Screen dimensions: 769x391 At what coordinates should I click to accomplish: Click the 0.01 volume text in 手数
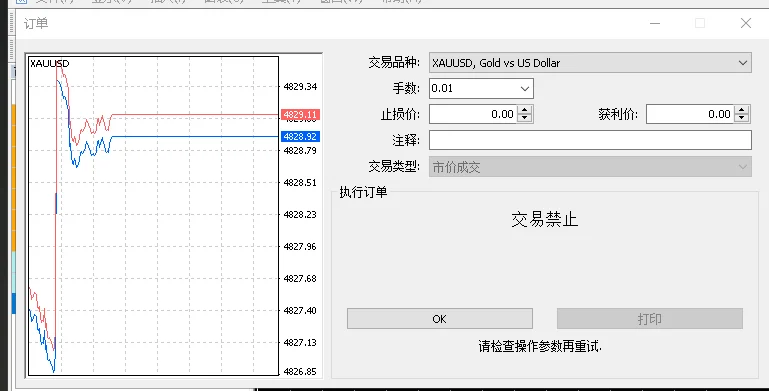tap(442, 88)
